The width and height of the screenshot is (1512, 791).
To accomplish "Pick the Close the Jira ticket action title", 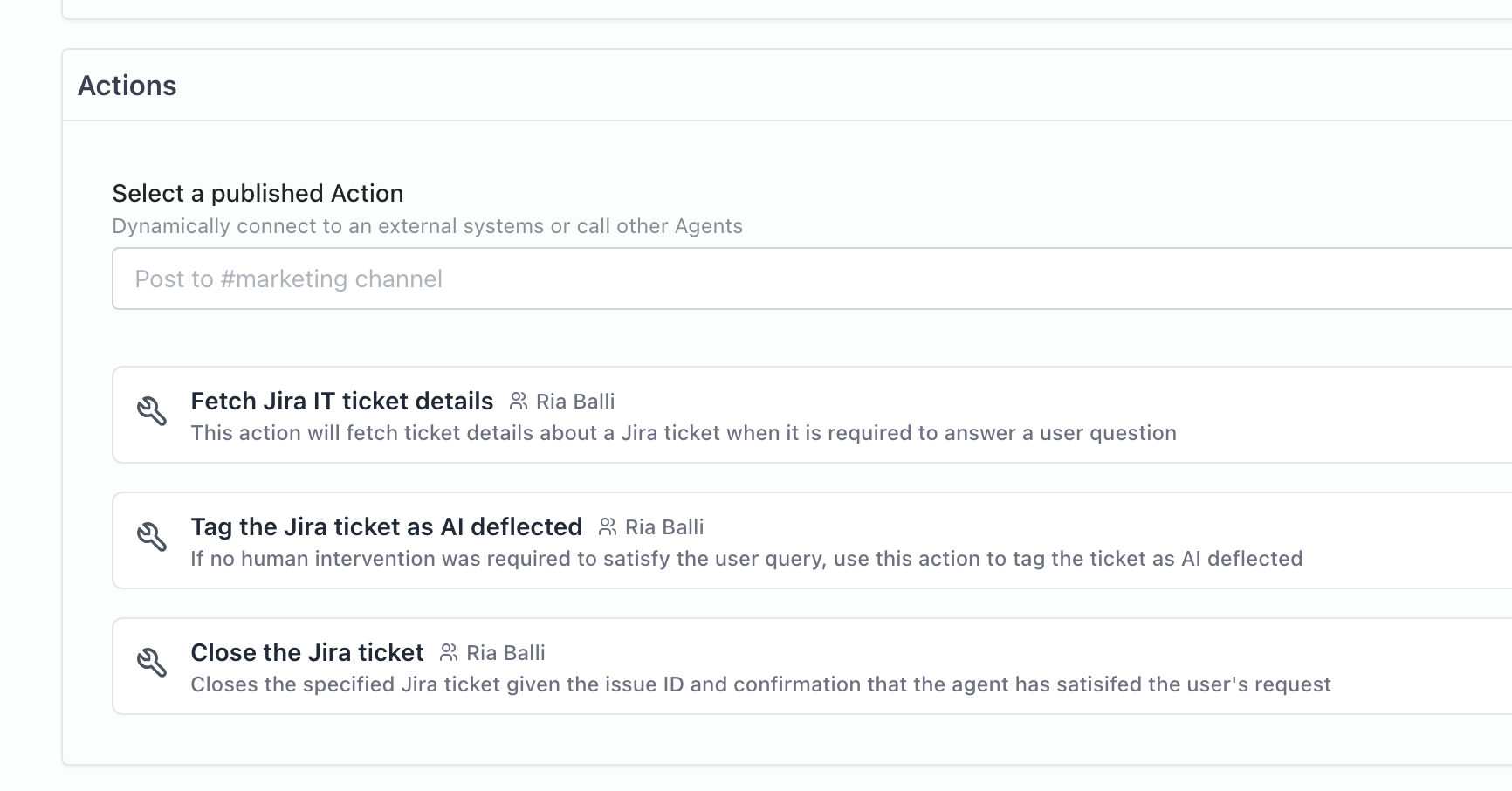I will 307,652.
